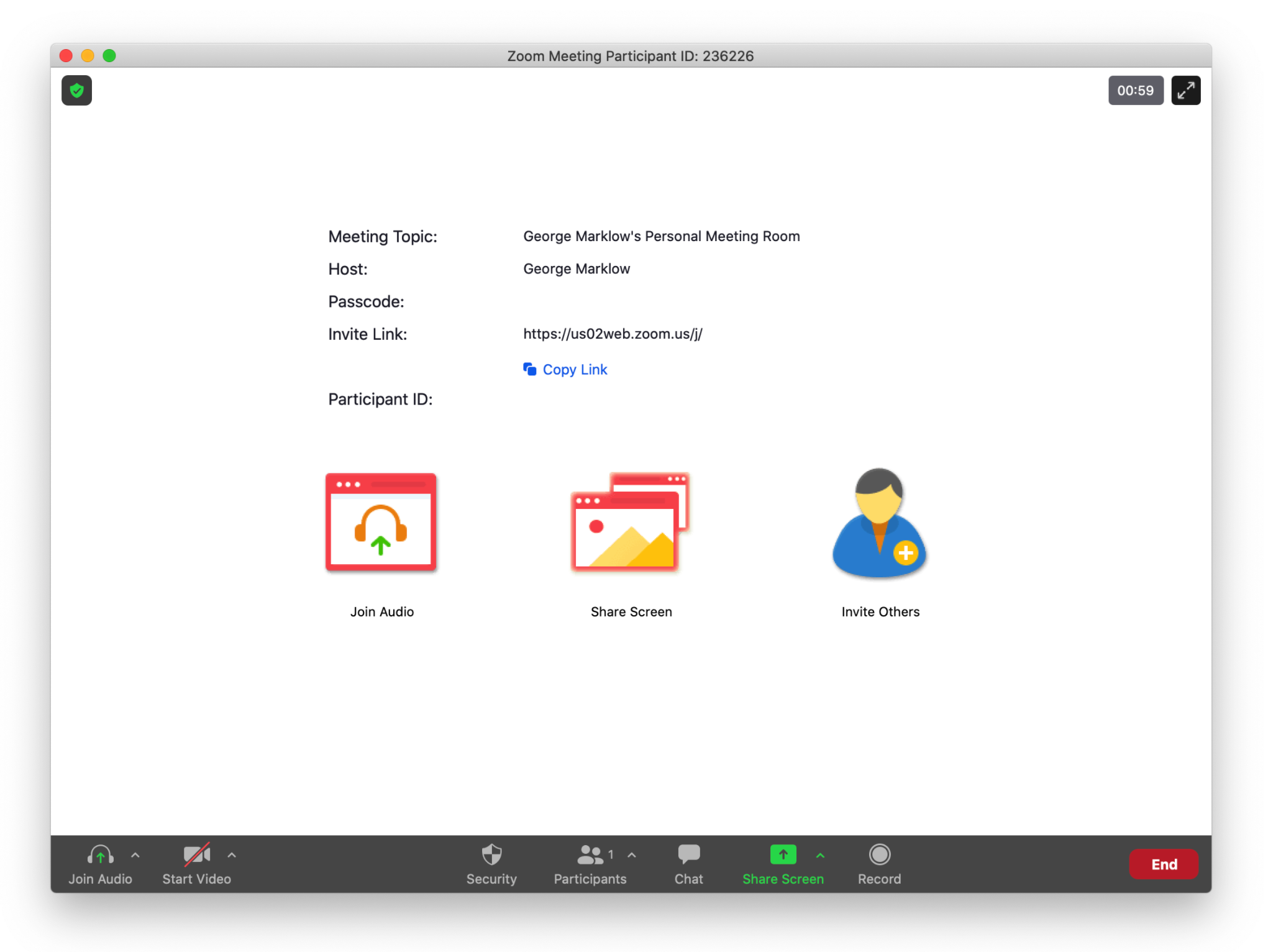Toggle Start Video camera in toolbar
This screenshot has width=1286, height=952.
196,864
